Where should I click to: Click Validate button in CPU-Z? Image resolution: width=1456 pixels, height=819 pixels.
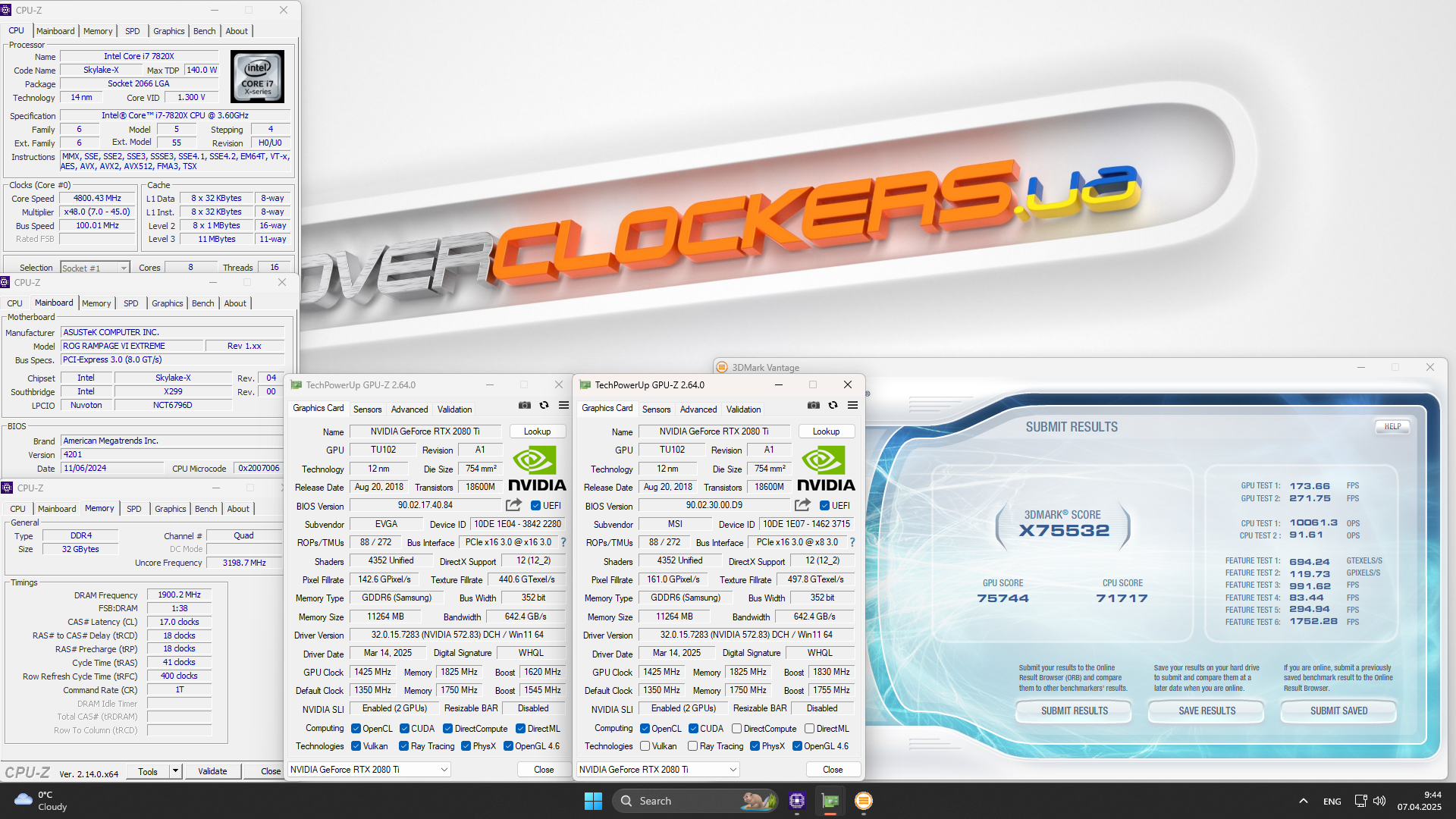click(x=212, y=771)
